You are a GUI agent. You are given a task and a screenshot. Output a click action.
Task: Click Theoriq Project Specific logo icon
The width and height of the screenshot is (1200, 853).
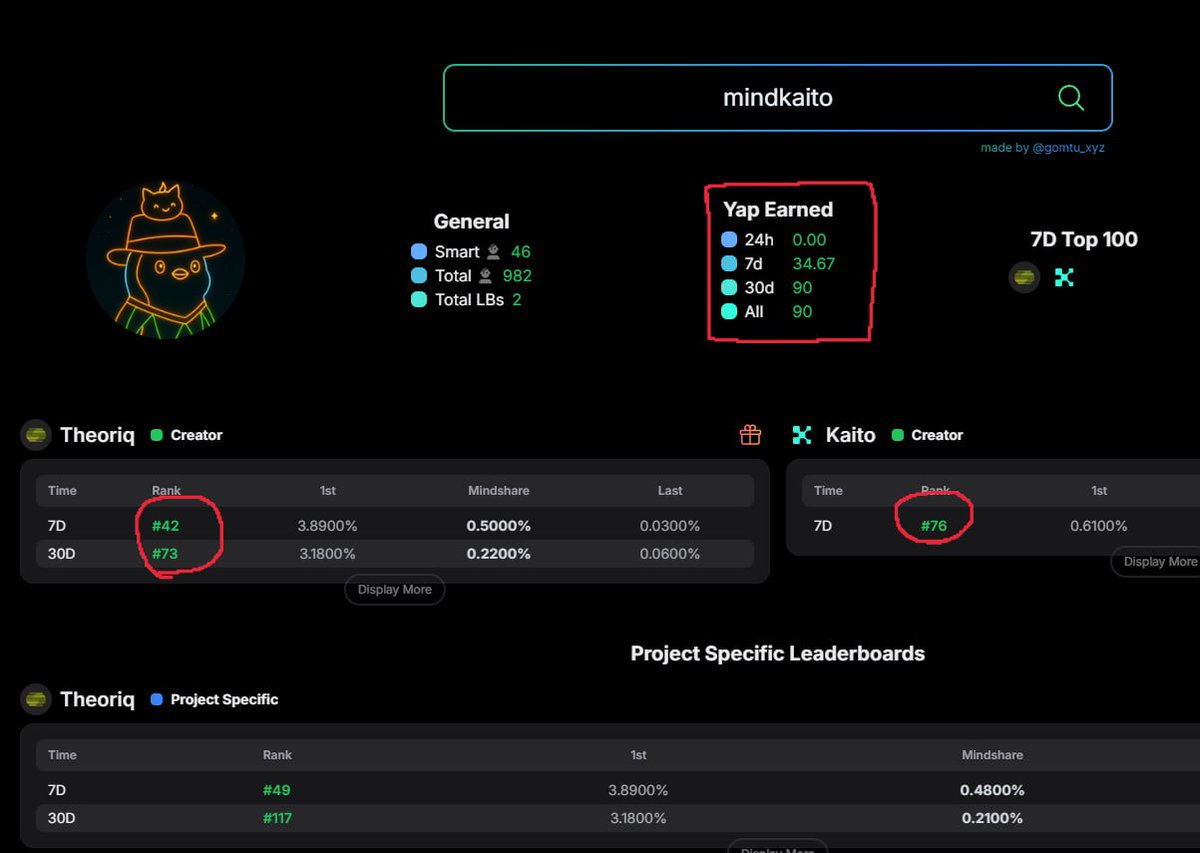36,699
